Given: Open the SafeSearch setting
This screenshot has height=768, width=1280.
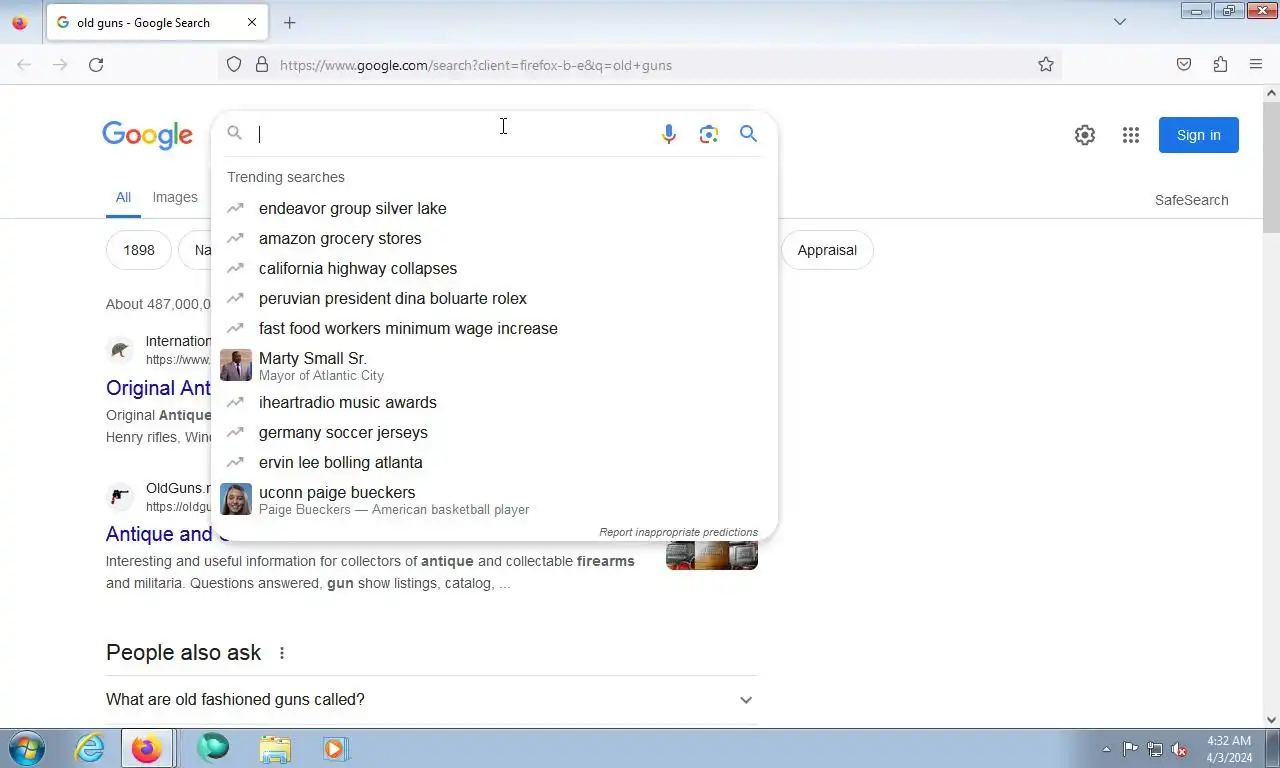Looking at the screenshot, I should (x=1191, y=200).
